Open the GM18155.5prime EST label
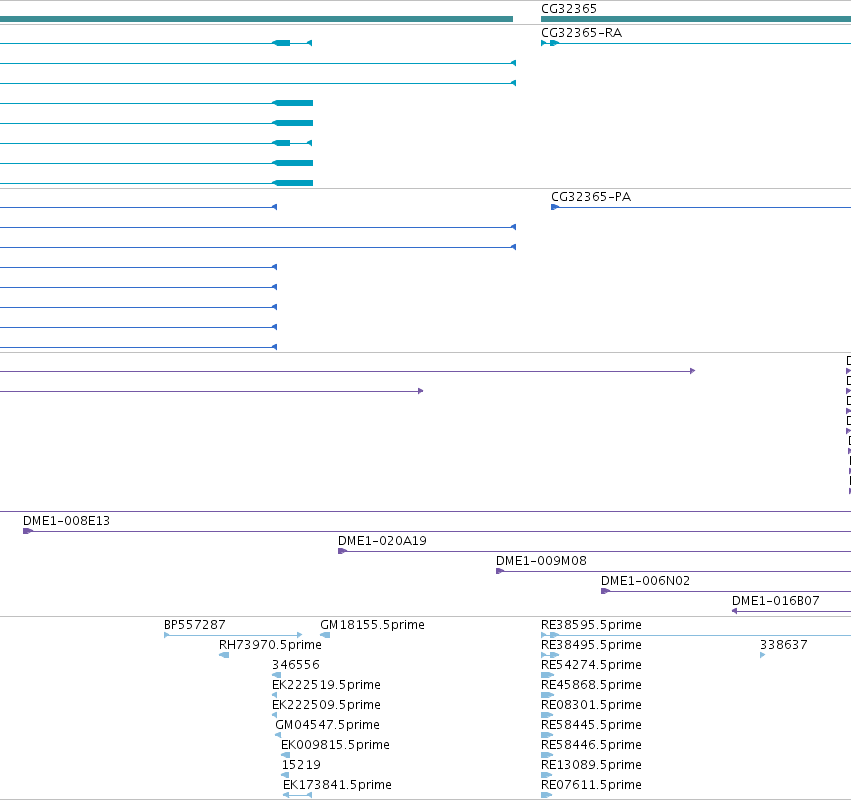This screenshot has width=851, height=800. [x=372, y=625]
